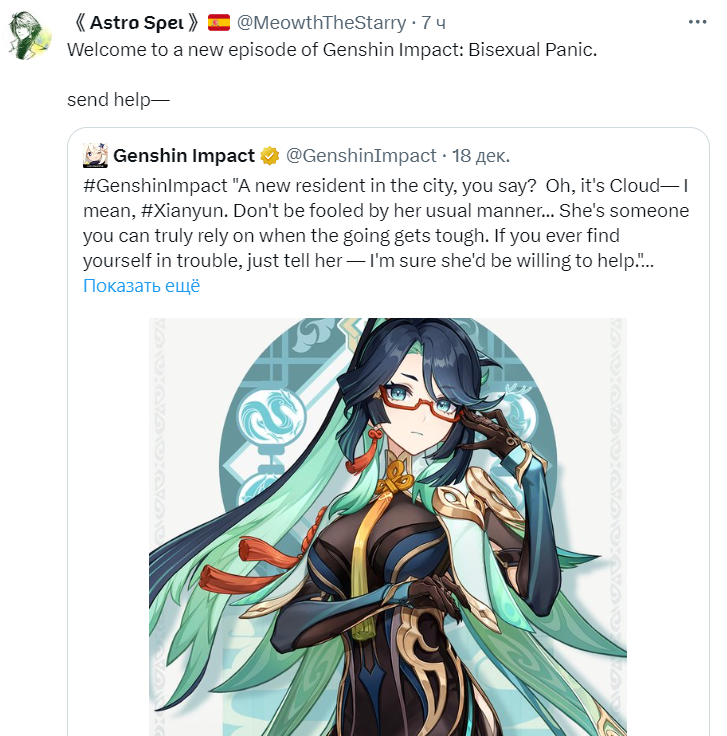Click the 'Welcome to a new episode' tweet text
This screenshot has height=736, width=727.
click(x=332, y=50)
